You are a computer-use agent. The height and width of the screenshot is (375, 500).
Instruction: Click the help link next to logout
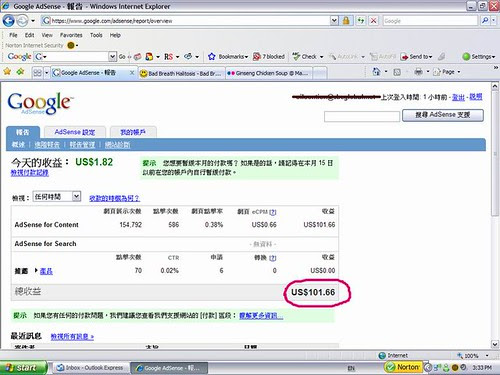(476, 97)
